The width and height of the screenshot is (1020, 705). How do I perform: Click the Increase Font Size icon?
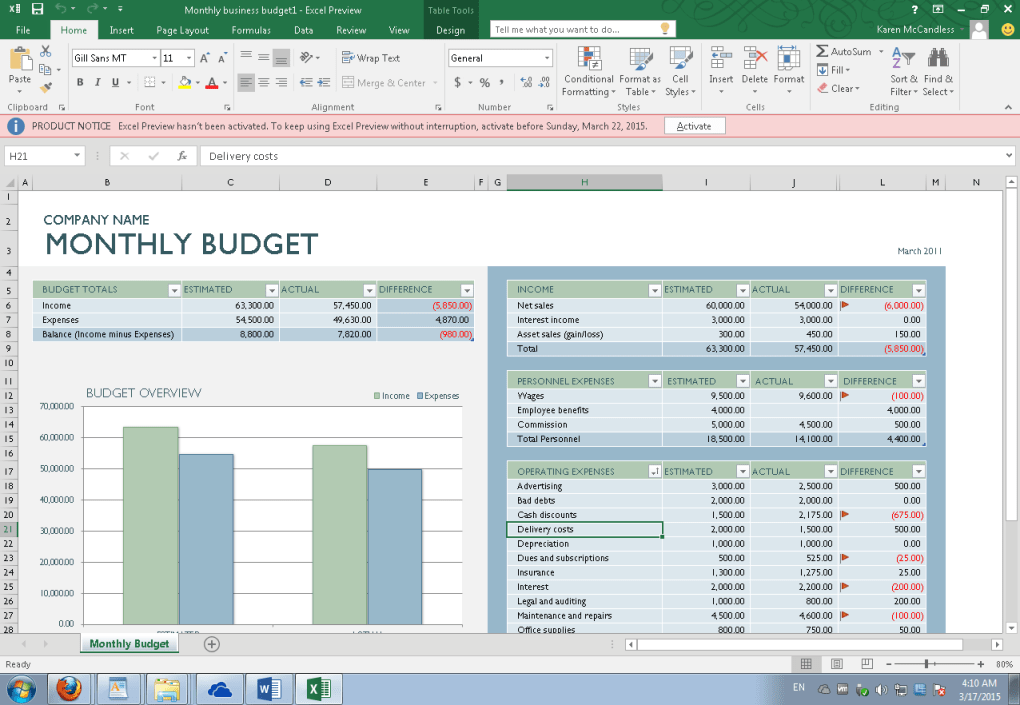click(205, 58)
